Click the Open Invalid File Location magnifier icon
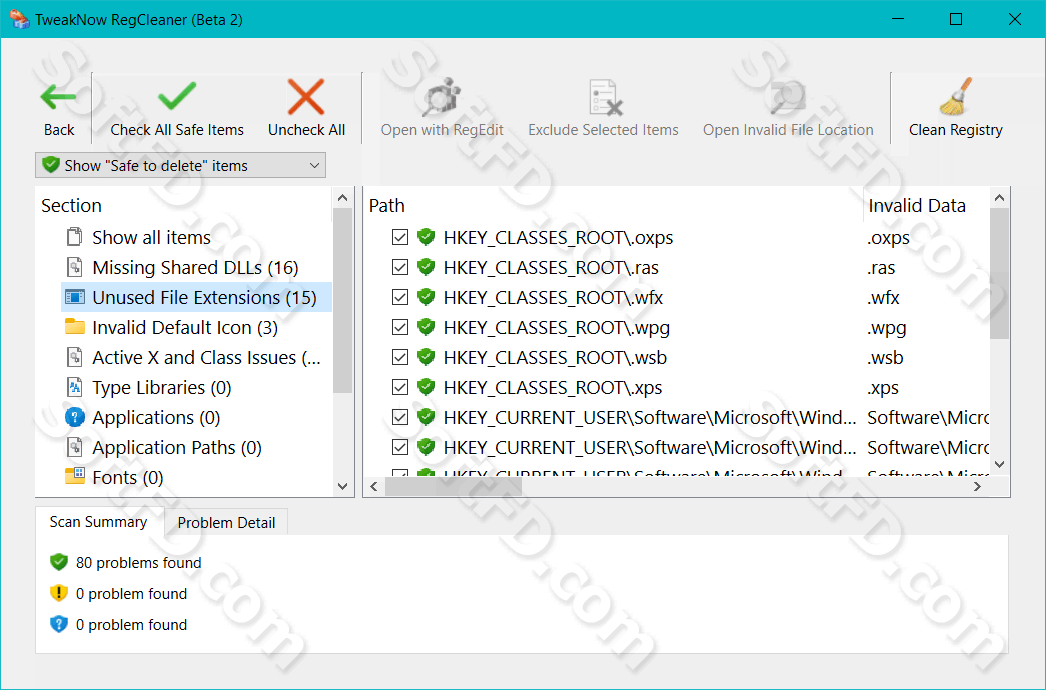The height and width of the screenshot is (690, 1046). pyautogui.click(x=787, y=97)
